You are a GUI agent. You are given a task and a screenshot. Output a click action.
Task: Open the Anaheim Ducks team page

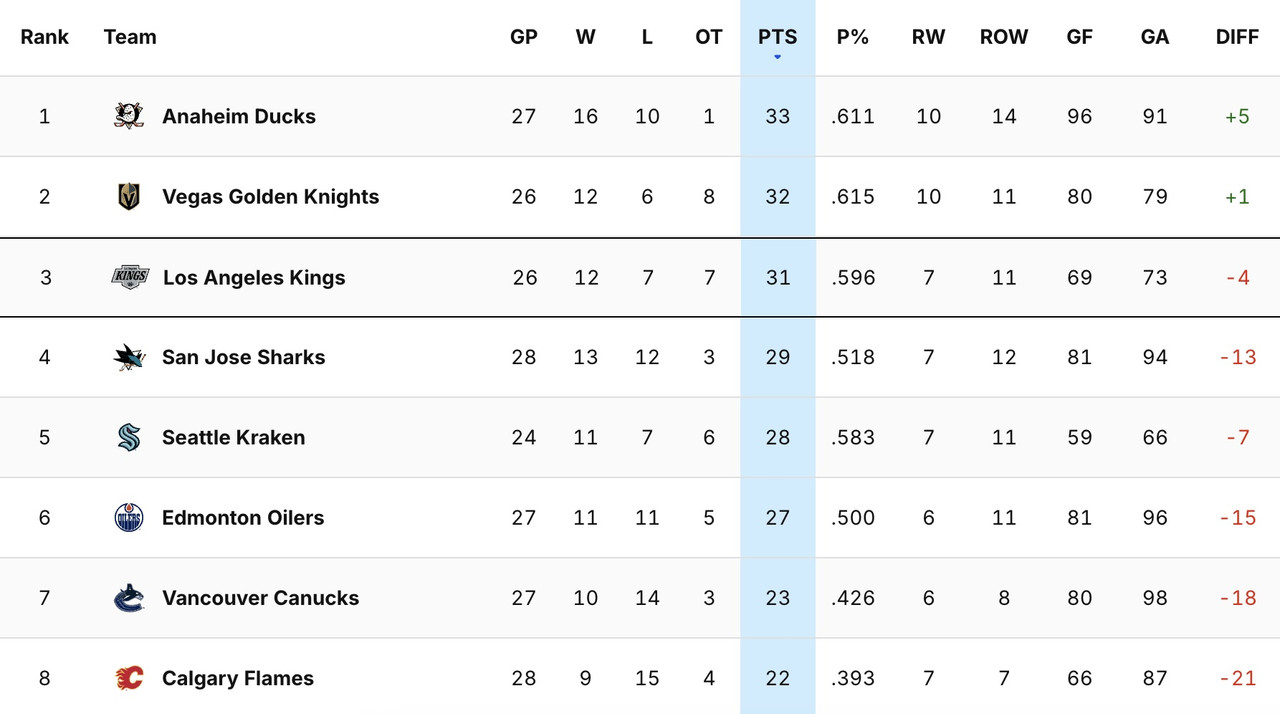point(239,116)
